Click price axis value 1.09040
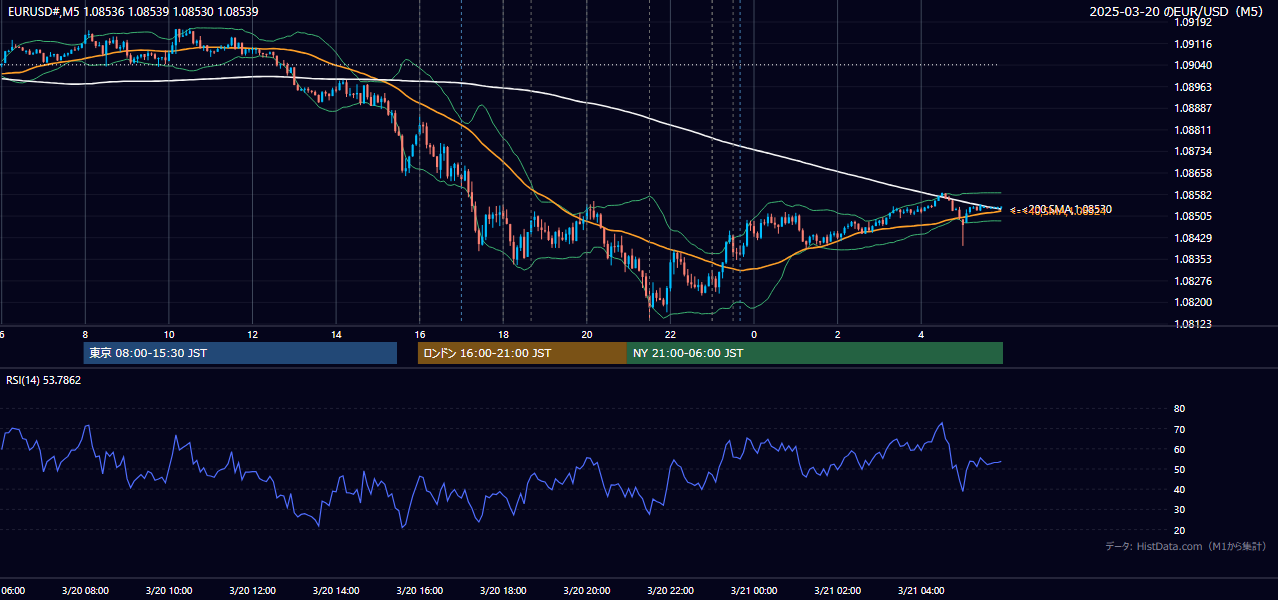 (1194, 65)
